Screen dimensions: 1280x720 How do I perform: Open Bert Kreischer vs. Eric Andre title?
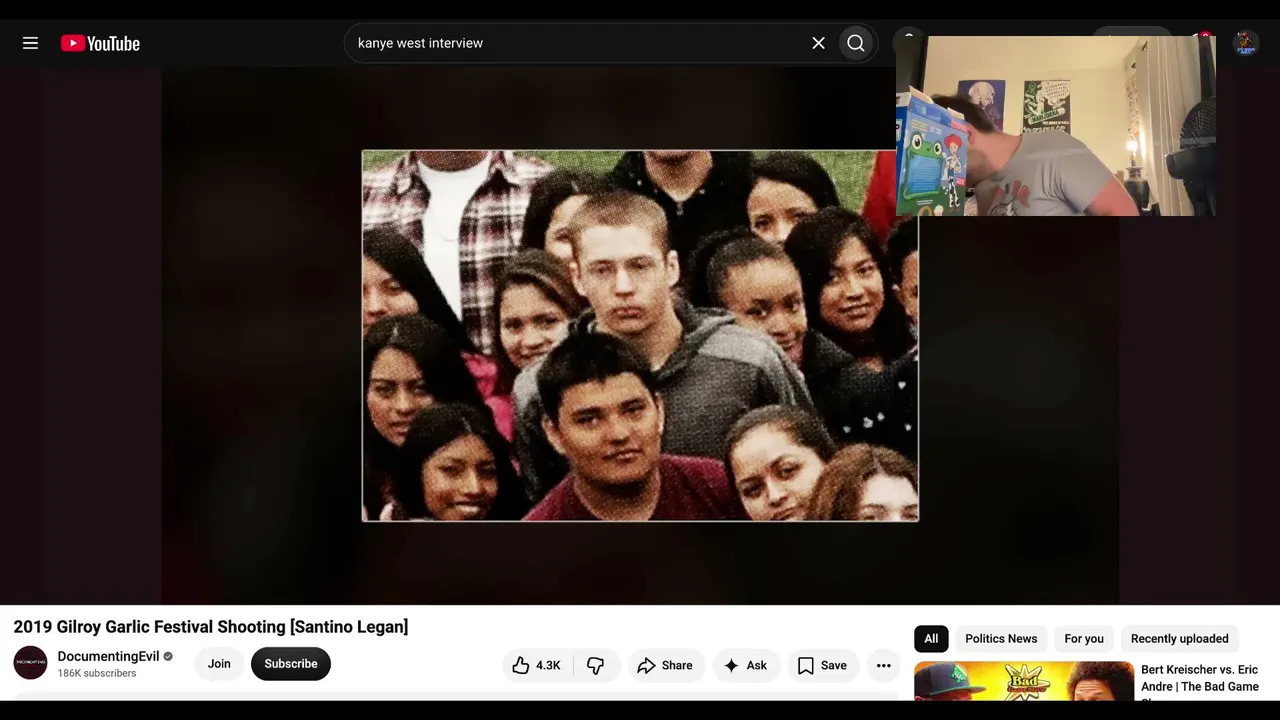[1200, 678]
